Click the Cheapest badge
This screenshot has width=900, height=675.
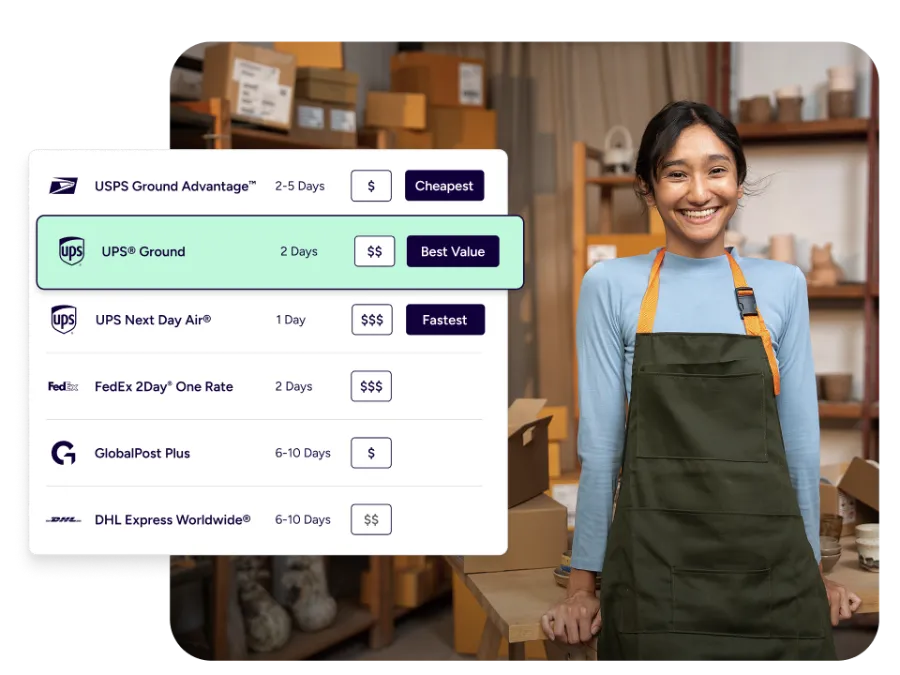click(x=444, y=185)
